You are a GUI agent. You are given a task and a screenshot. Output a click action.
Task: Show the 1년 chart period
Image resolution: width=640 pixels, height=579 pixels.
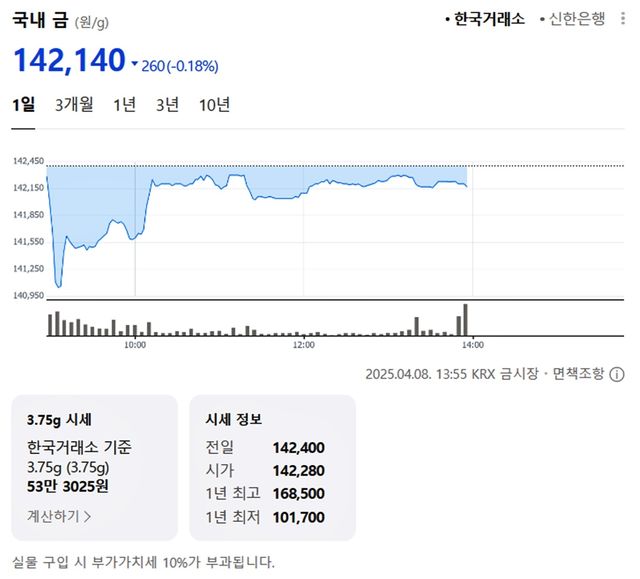(x=125, y=105)
